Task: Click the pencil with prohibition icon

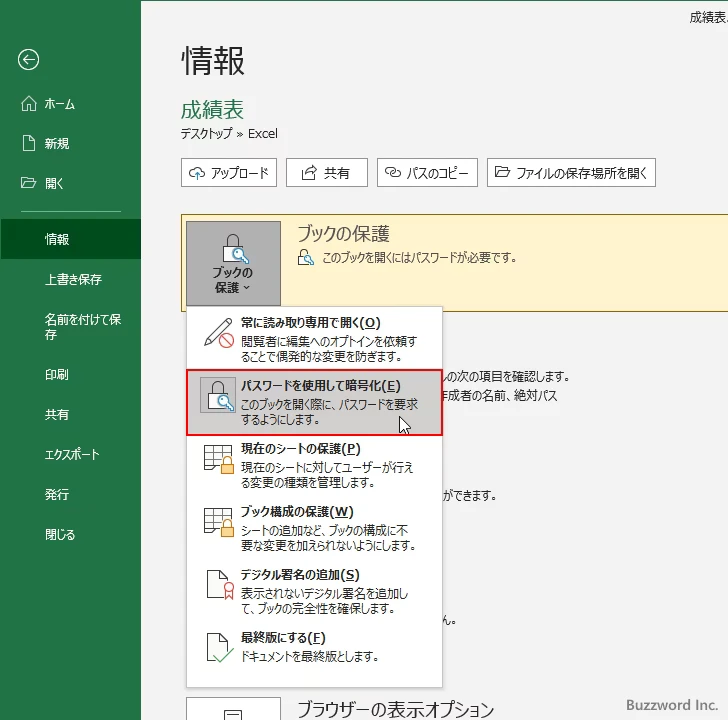Action: [219, 333]
